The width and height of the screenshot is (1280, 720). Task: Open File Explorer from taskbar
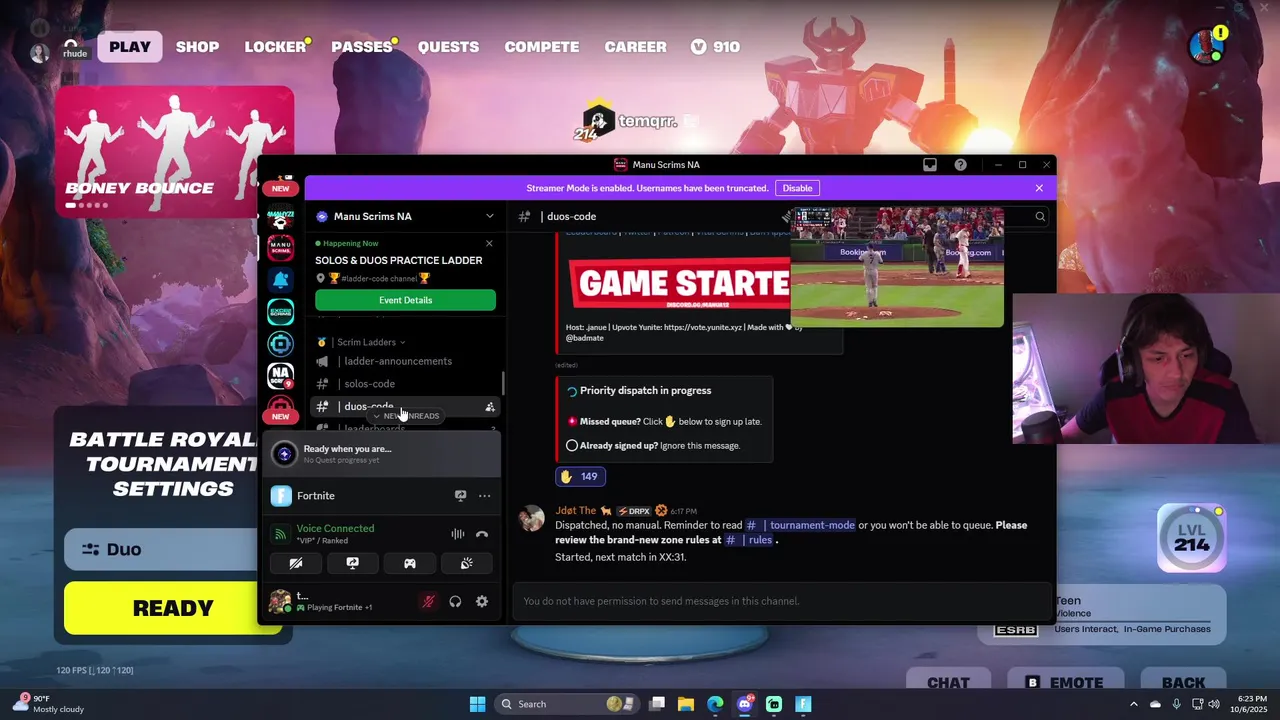[686, 704]
